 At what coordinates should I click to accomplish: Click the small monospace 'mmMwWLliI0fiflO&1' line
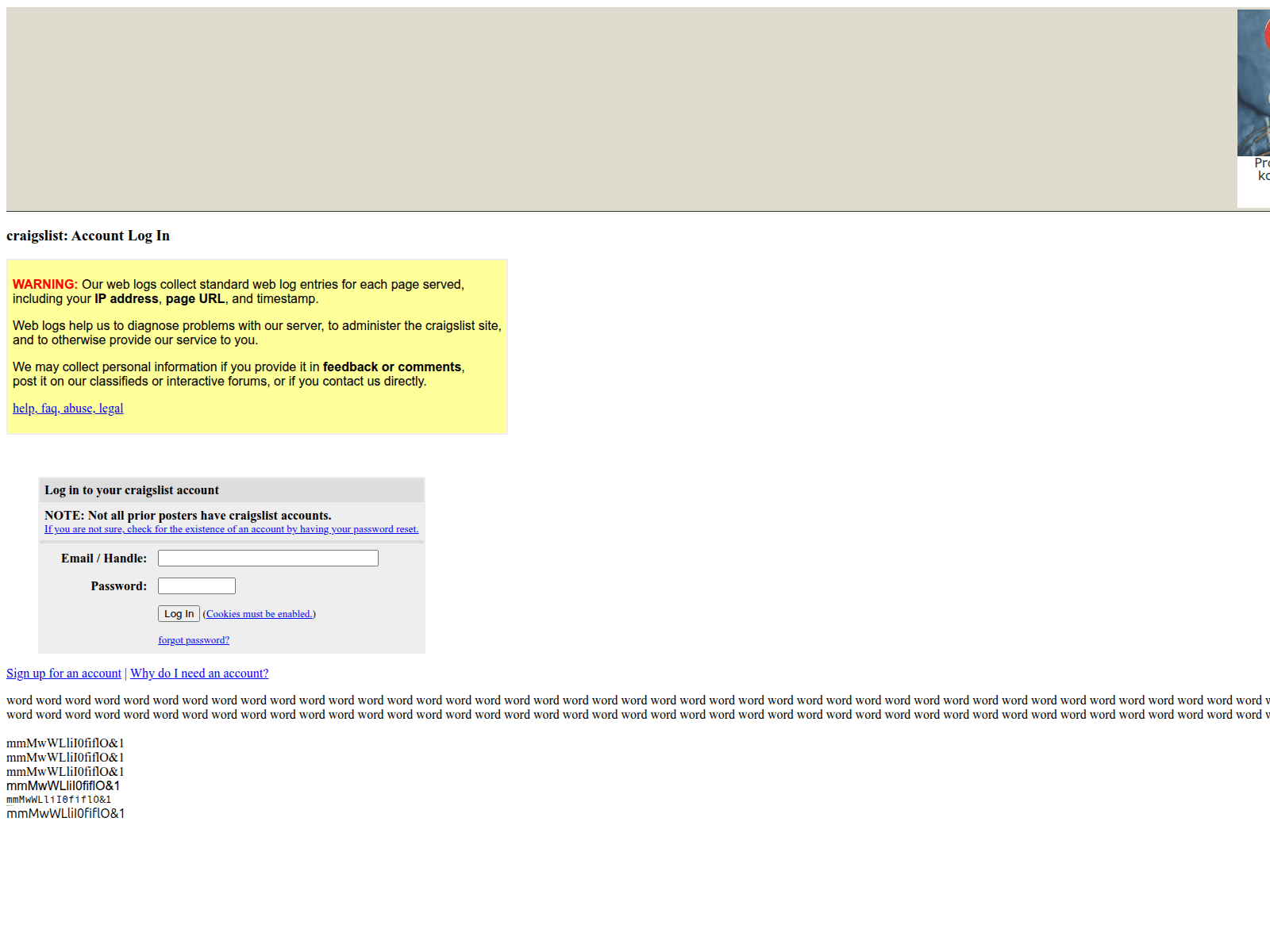pyautogui.click(x=59, y=800)
